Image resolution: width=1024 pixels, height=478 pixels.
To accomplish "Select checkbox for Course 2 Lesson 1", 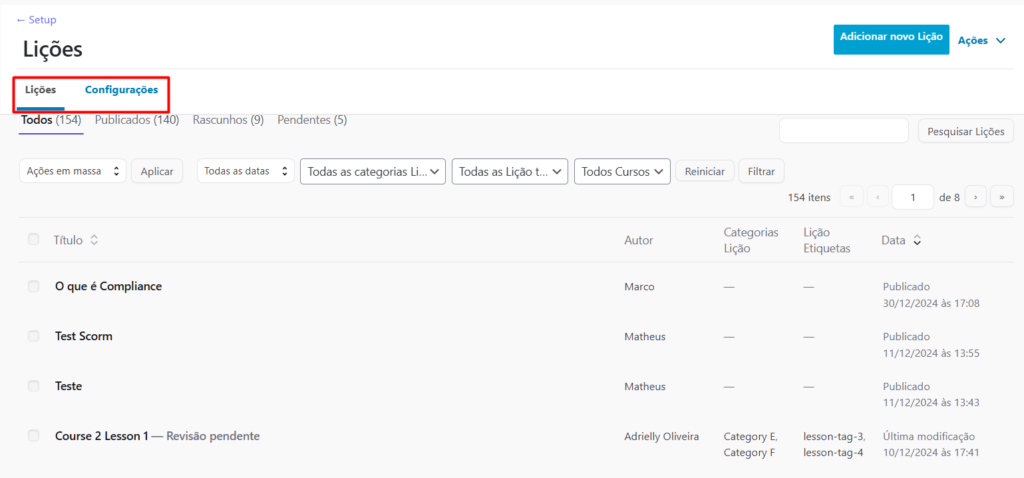I will 34,436.
